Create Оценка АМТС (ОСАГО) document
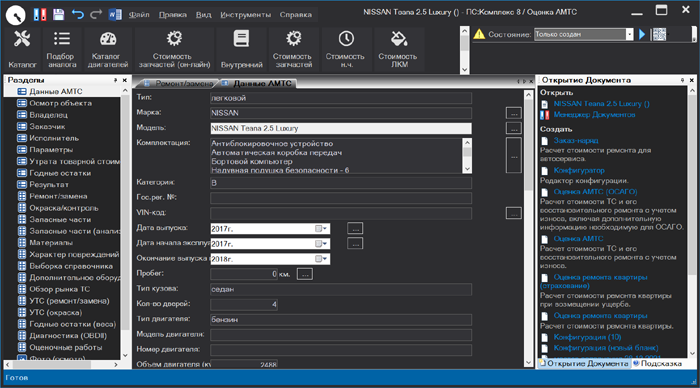Image resolution: width=700 pixels, height=388 pixels. (595, 192)
